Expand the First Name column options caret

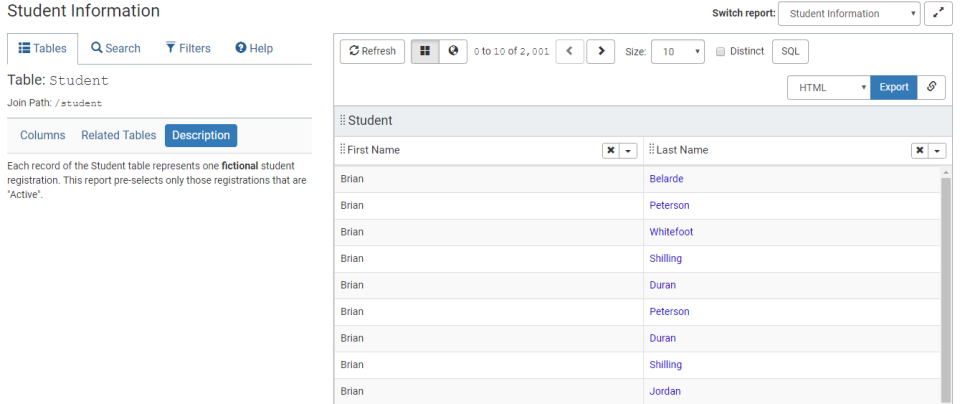point(629,150)
